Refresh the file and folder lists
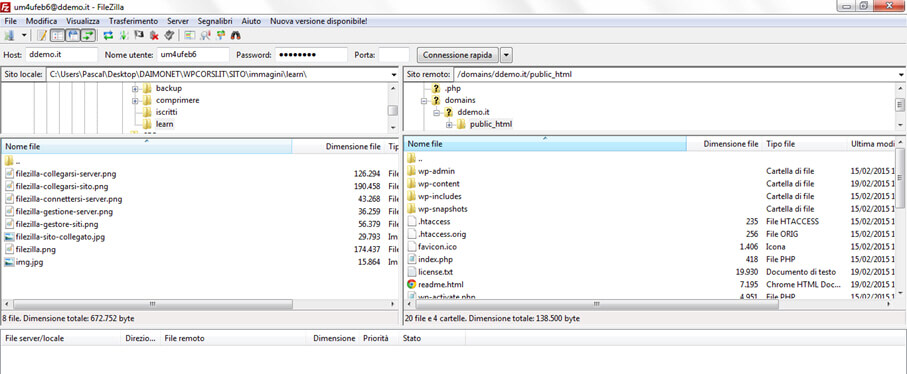The height and width of the screenshot is (374, 907). pyautogui.click(x=108, y=35)
